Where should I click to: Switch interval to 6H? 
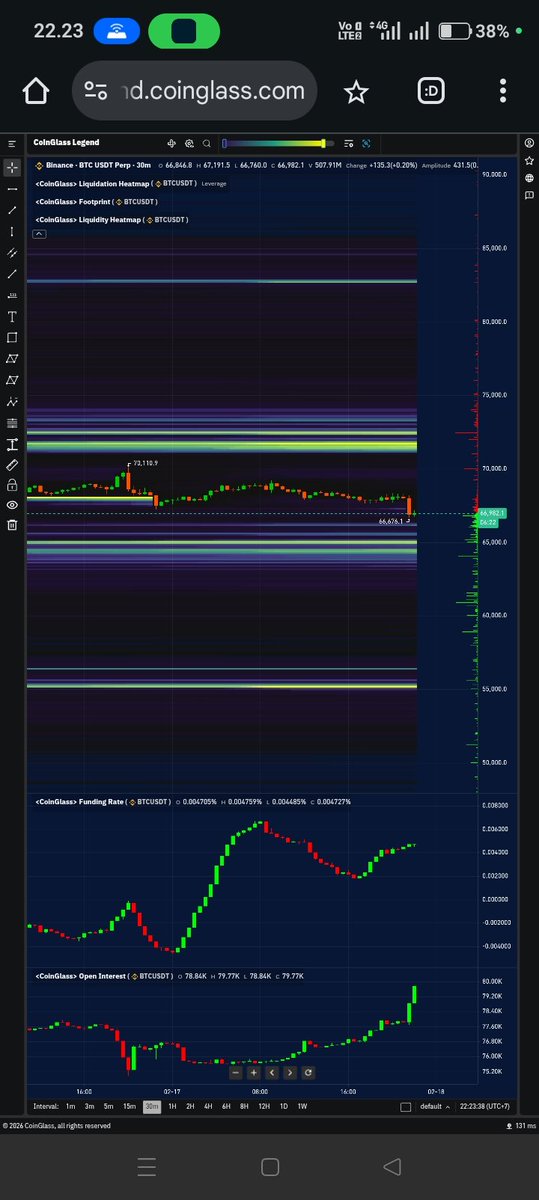point(227,1107)
